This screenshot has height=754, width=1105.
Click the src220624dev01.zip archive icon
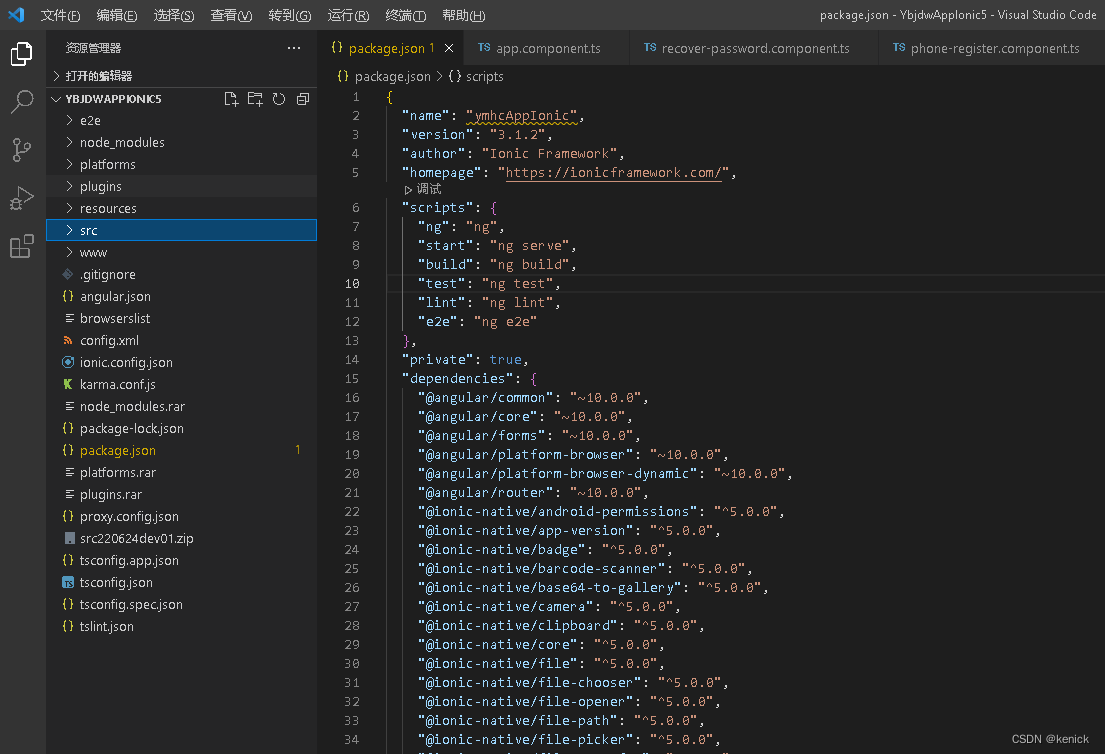[x=69, y=538]
